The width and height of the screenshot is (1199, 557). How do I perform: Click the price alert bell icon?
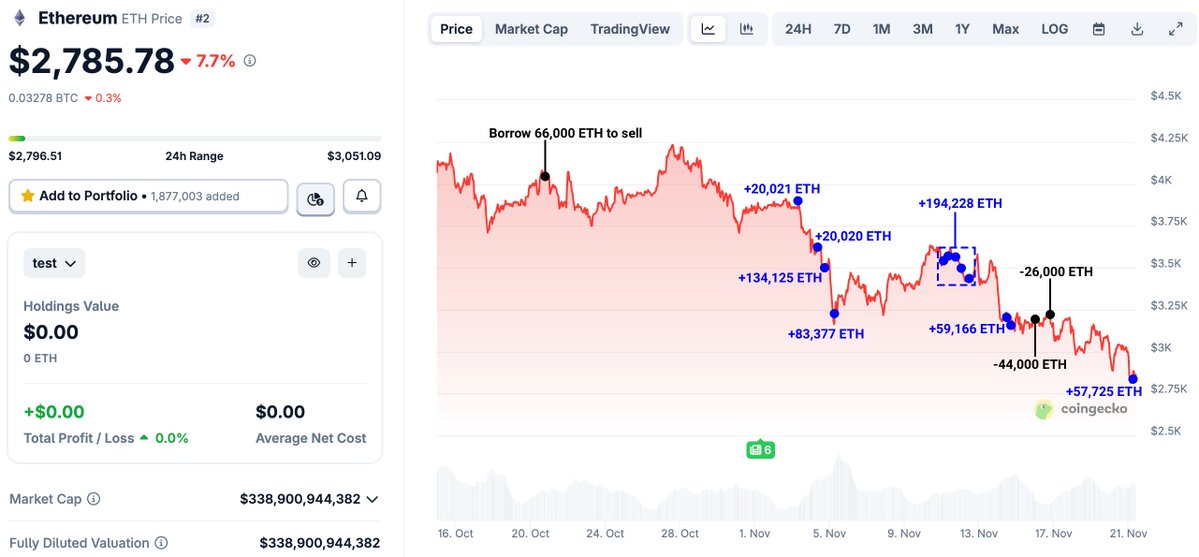coord(362,197)
